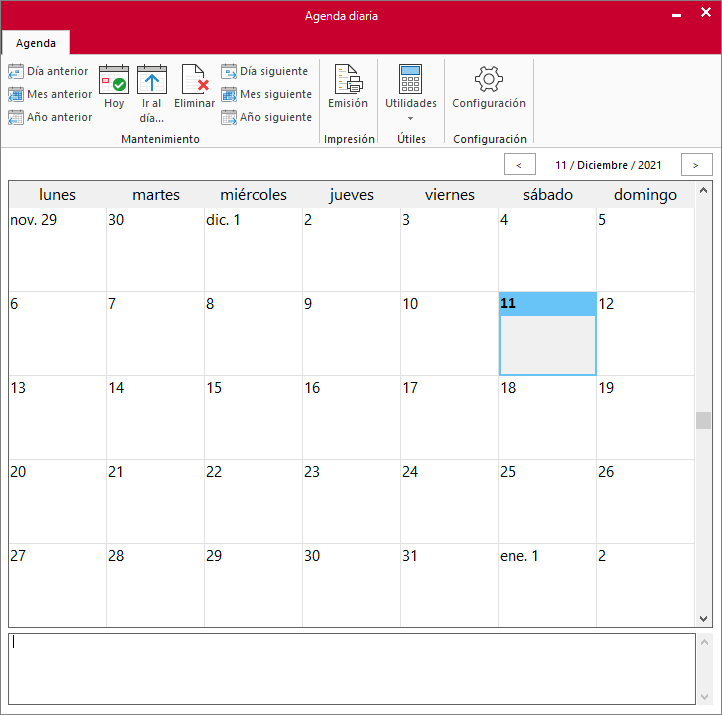Viewport: 722px width, 715px height.
Task: Click the notes text area
Action: pos(352,668)
